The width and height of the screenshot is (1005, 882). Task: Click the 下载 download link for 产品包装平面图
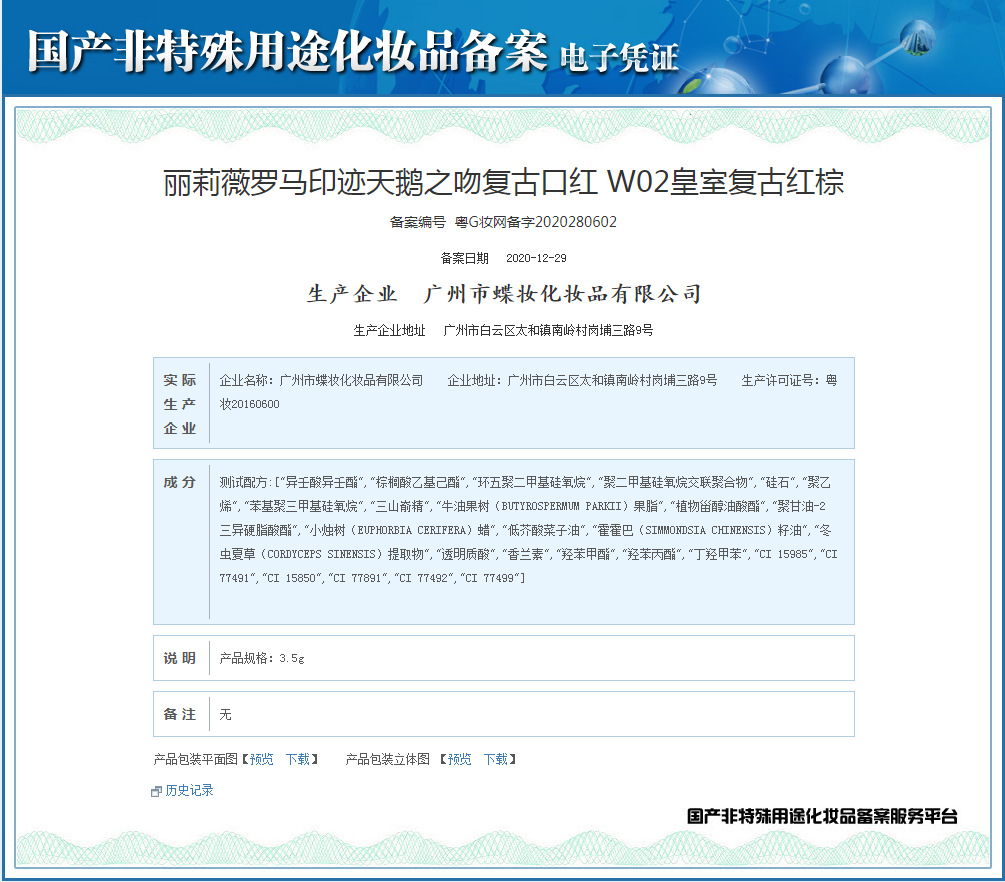coord(300,759)
